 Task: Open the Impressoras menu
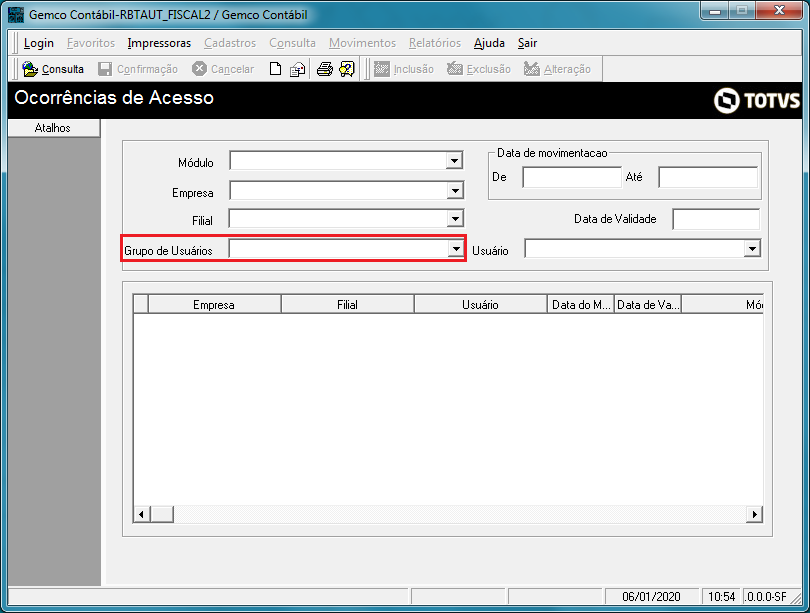(159, 43)
